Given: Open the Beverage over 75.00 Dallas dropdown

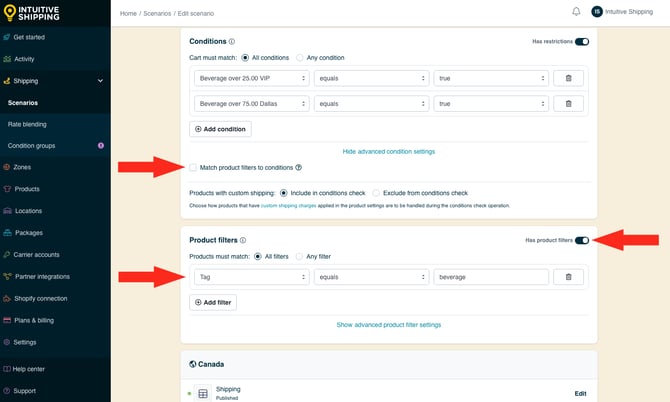Looking at the screenshot, I should tap(252, 104).
